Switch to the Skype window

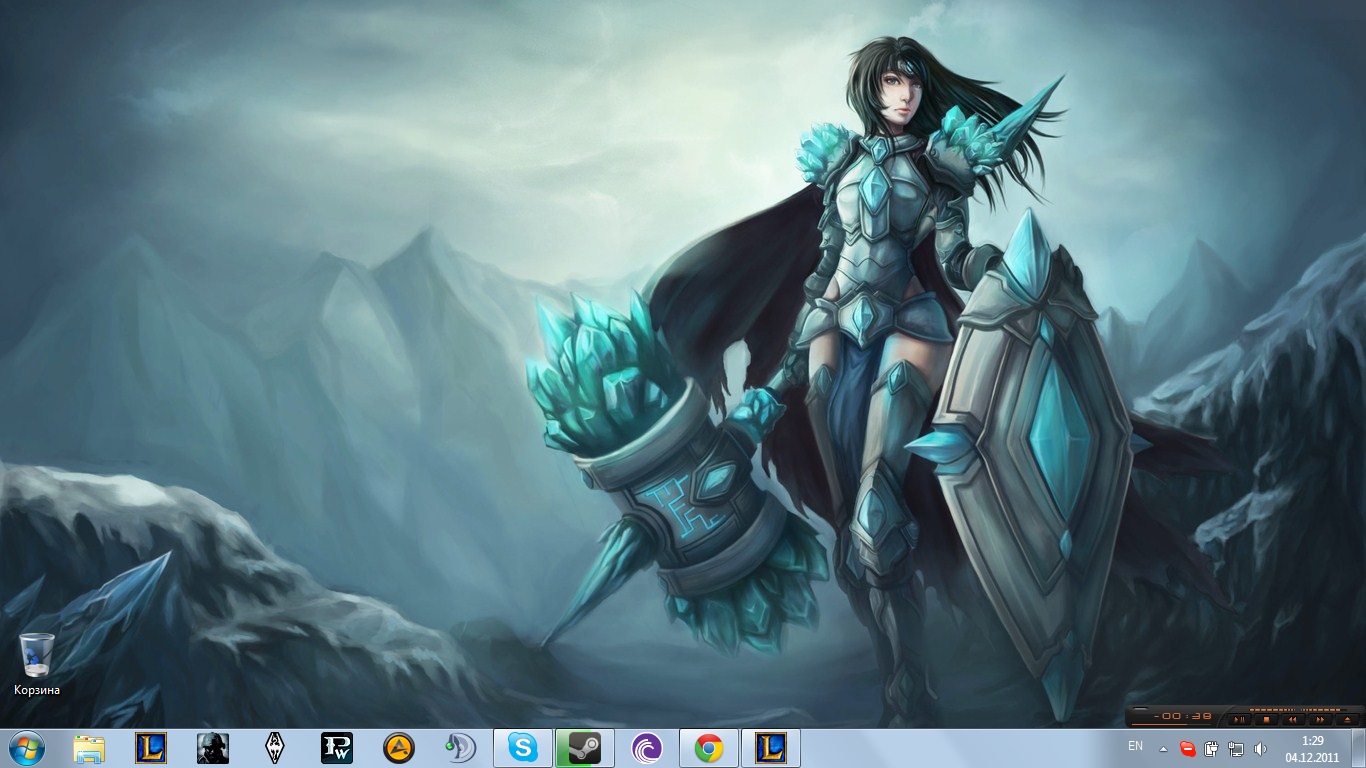[523, 748]
